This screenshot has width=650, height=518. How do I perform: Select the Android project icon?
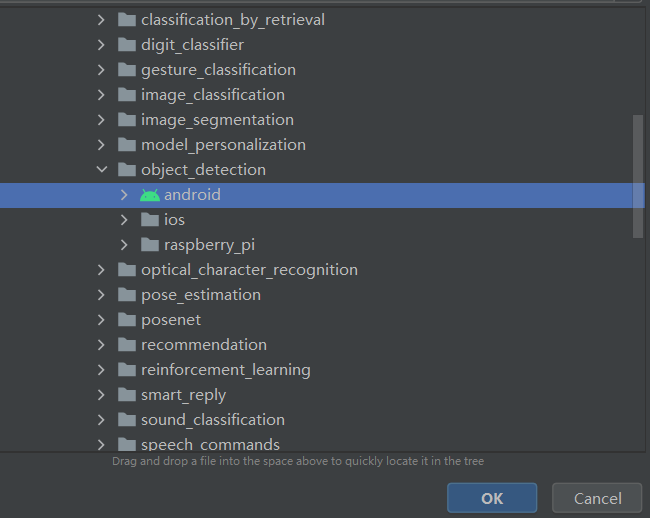(x=150, y=195)
